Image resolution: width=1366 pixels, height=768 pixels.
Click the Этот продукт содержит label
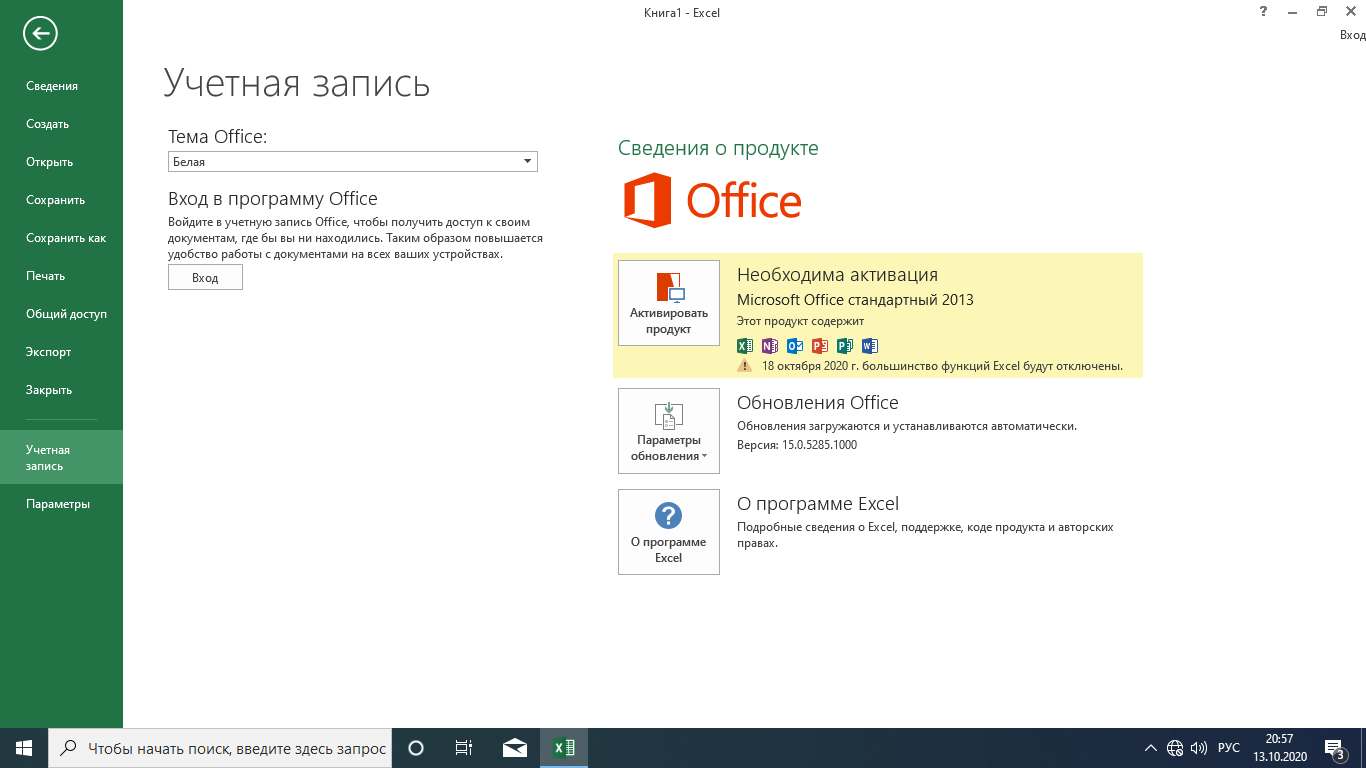tap(800, 321)
